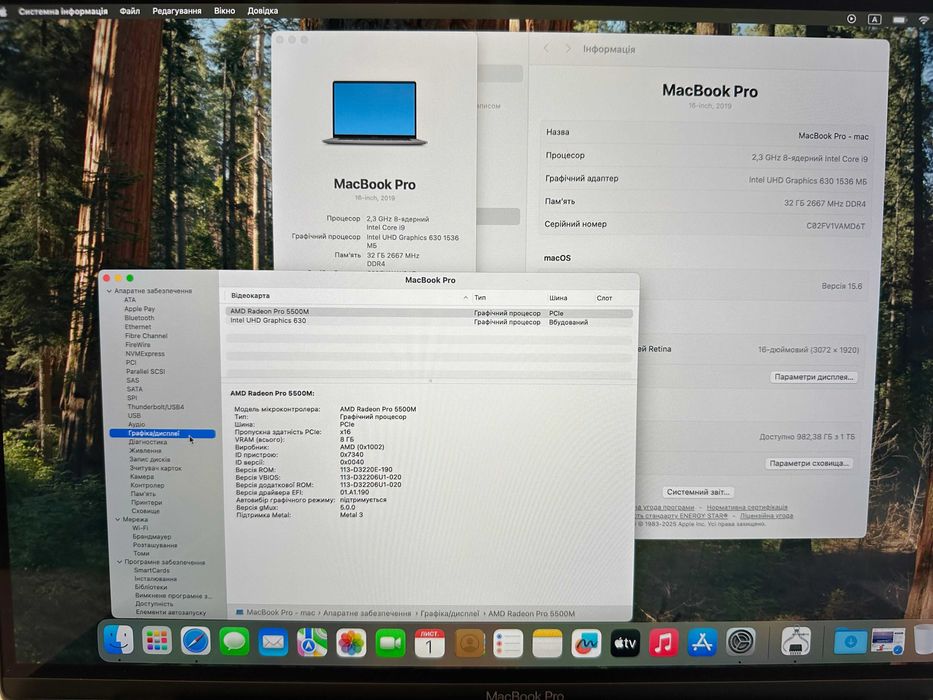Collapse the Програмне забезпечення section
The height and width of the screenshot is (700, 933).
click(120, 562)
